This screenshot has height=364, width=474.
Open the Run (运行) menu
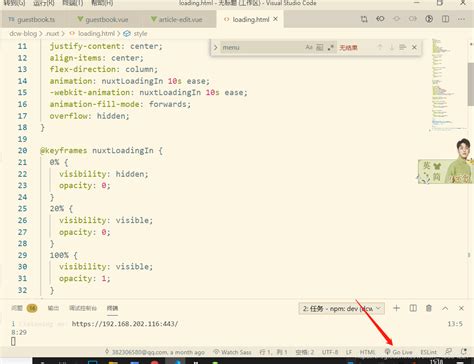44,3
